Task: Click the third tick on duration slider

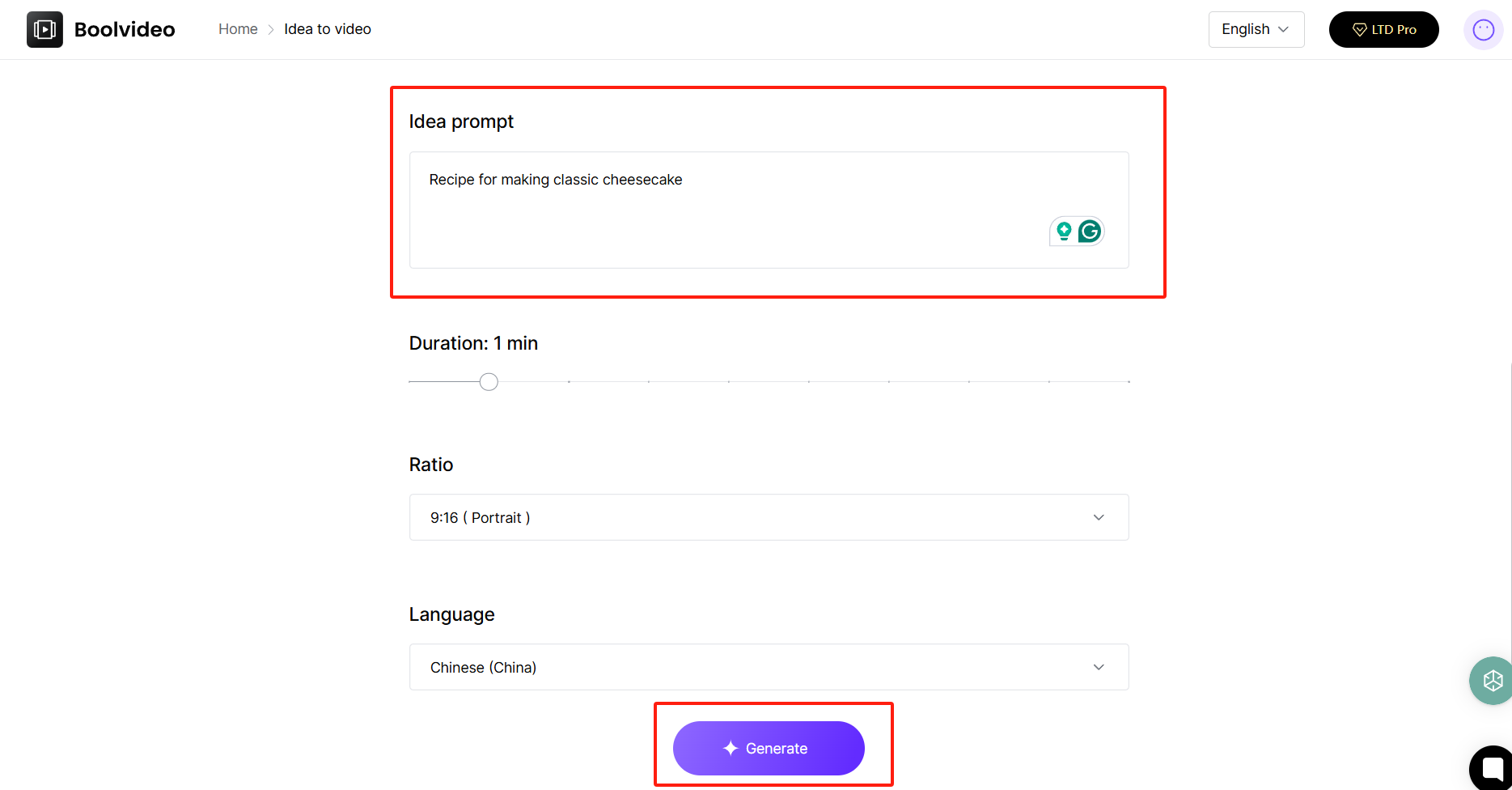Action: pyautogui.click(x=569, y=381)
